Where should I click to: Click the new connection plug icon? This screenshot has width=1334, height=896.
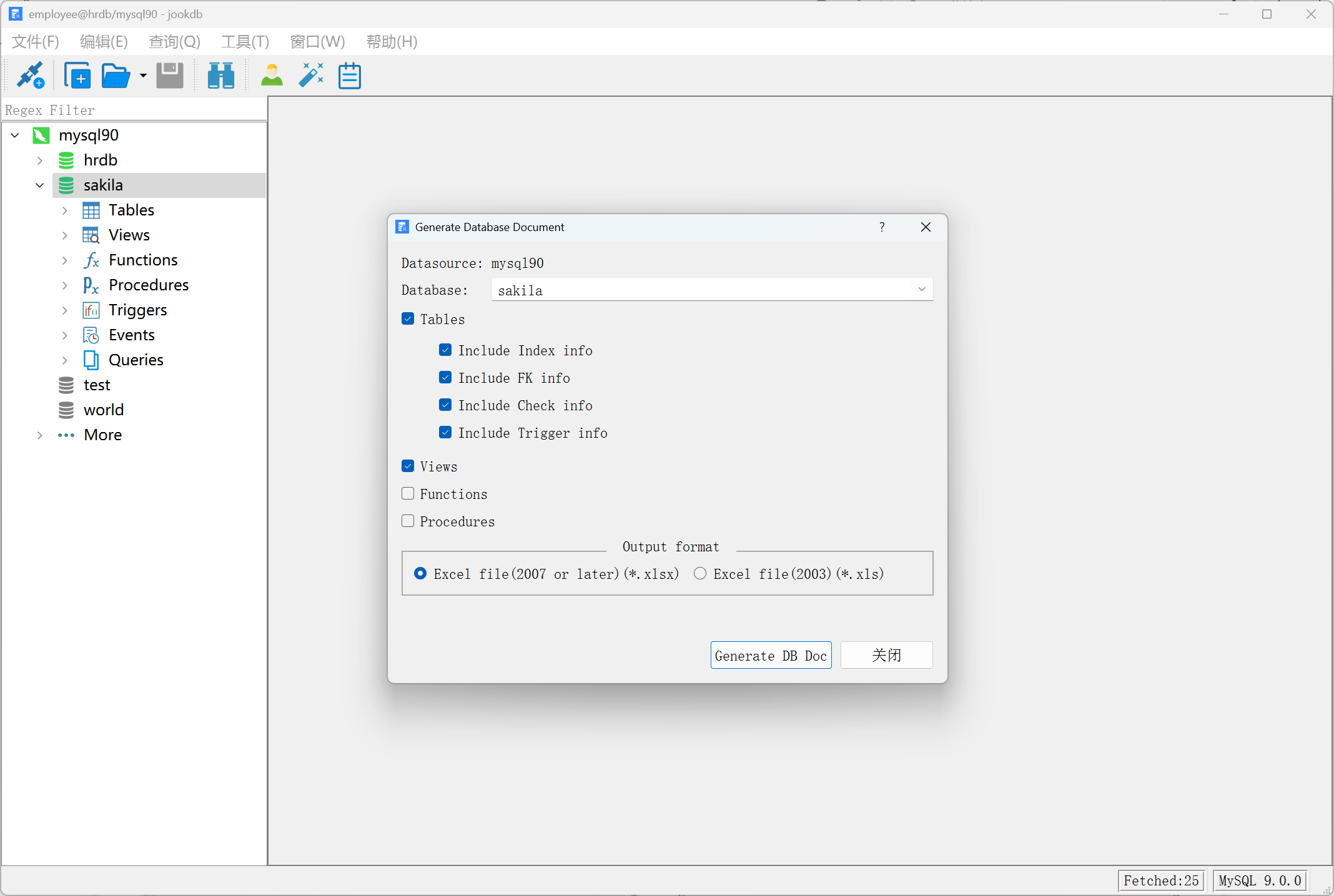[30, 76]
